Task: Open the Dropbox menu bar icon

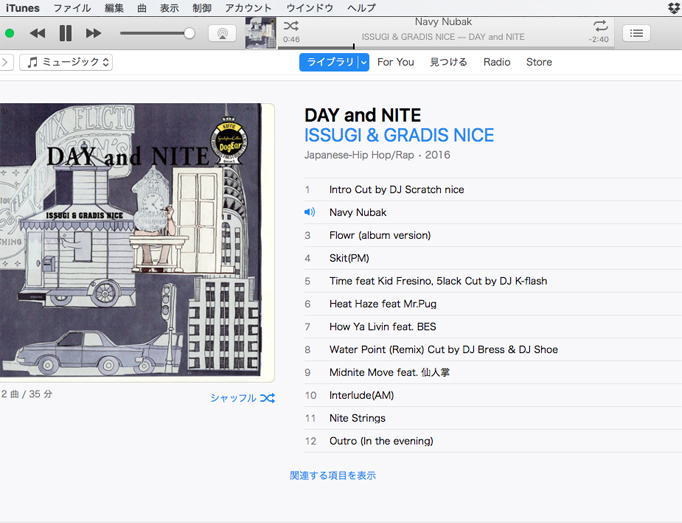Action: click(x=674, y=8)
